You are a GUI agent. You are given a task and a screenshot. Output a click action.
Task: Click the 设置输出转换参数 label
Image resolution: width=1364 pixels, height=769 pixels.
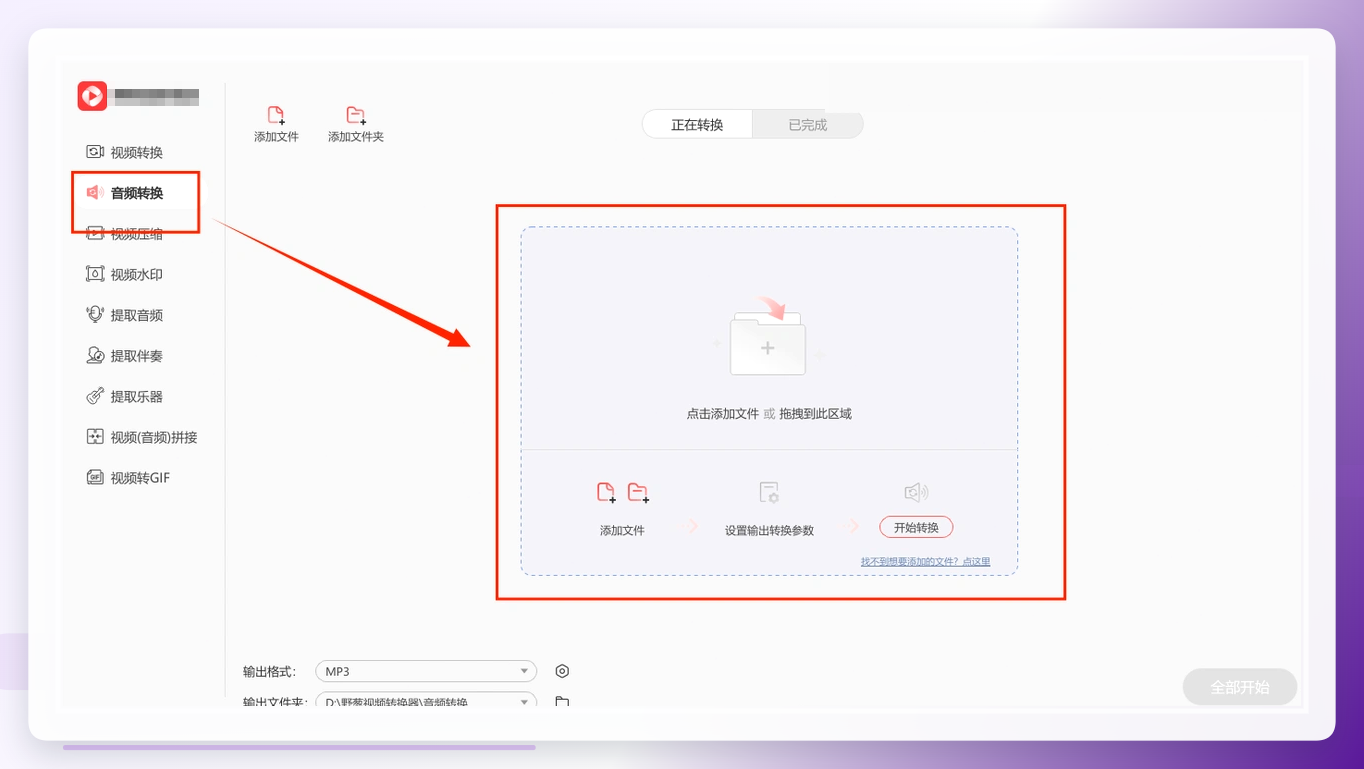tap(769, 531)
